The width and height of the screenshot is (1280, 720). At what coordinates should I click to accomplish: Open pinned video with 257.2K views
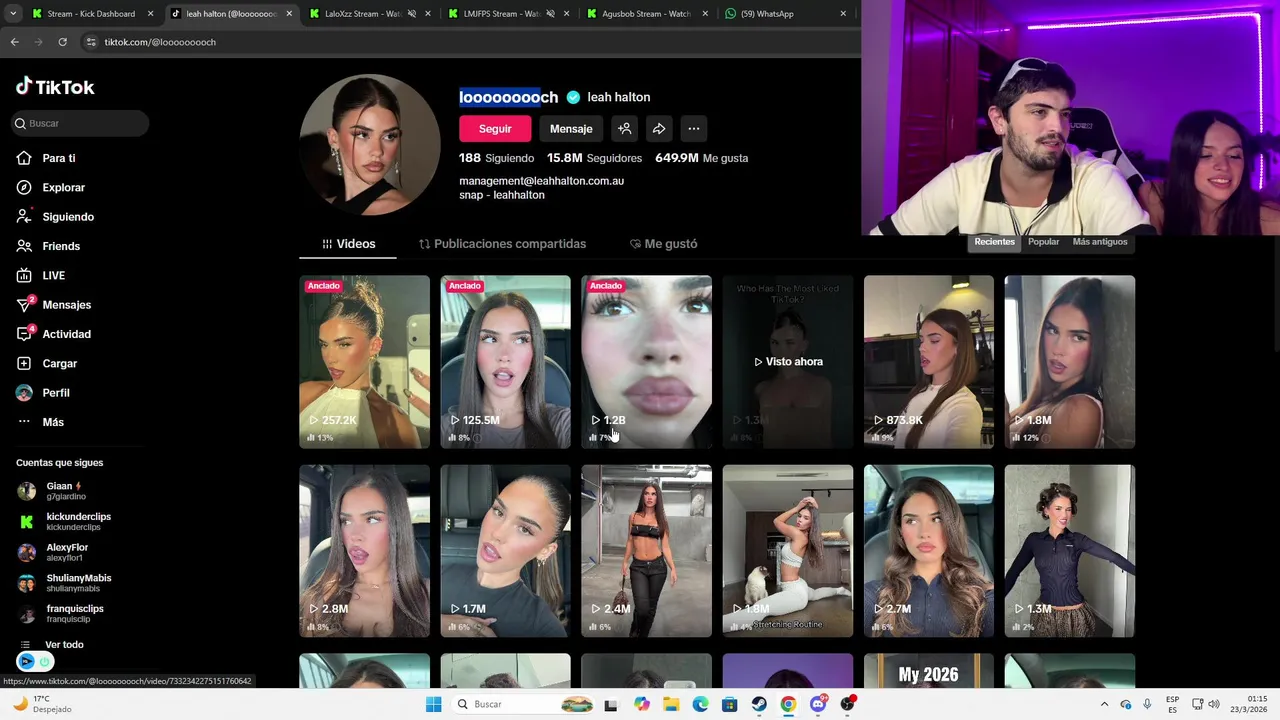tap(365, 362)
